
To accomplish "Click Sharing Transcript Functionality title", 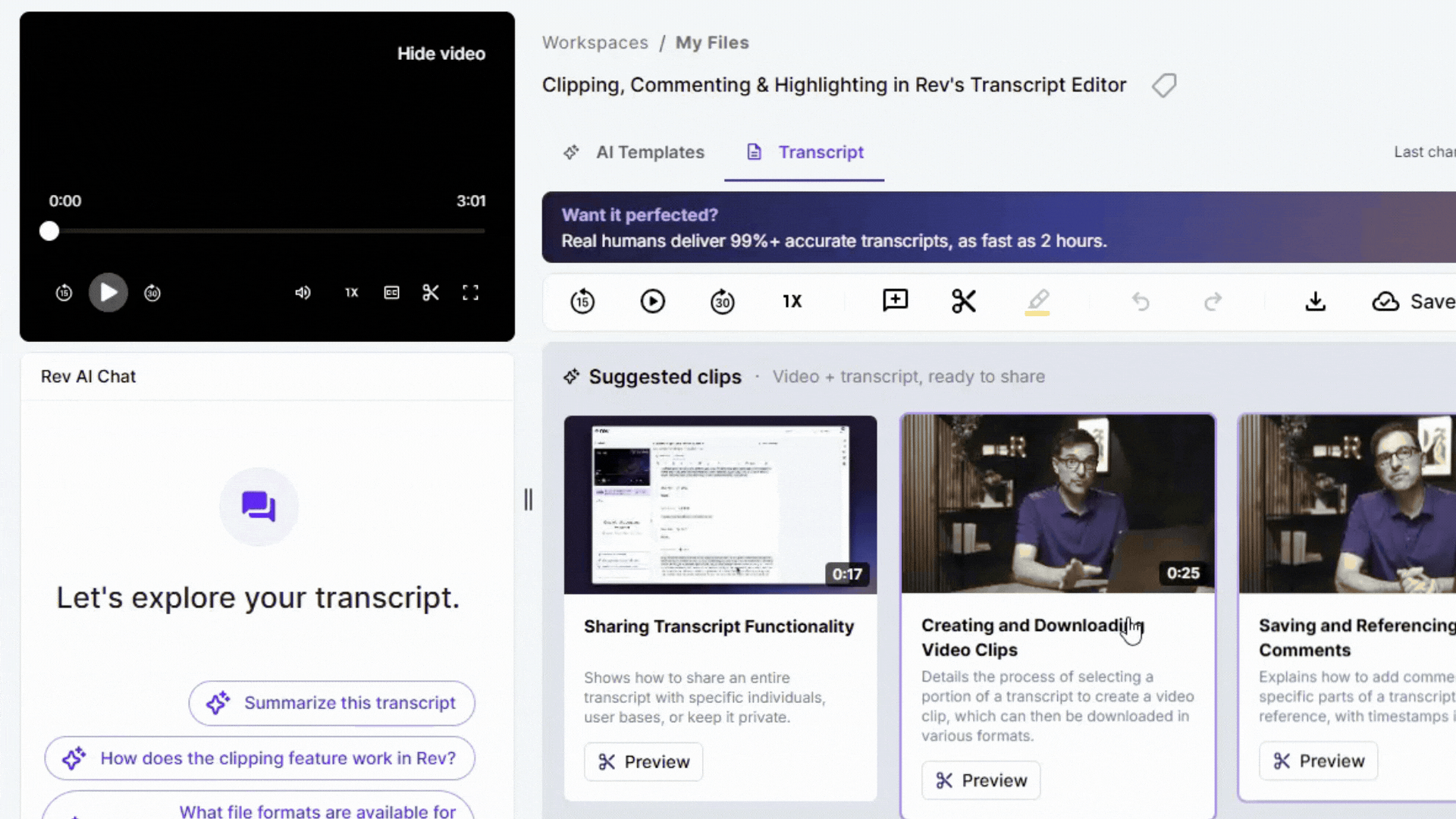I will (719, 626).
